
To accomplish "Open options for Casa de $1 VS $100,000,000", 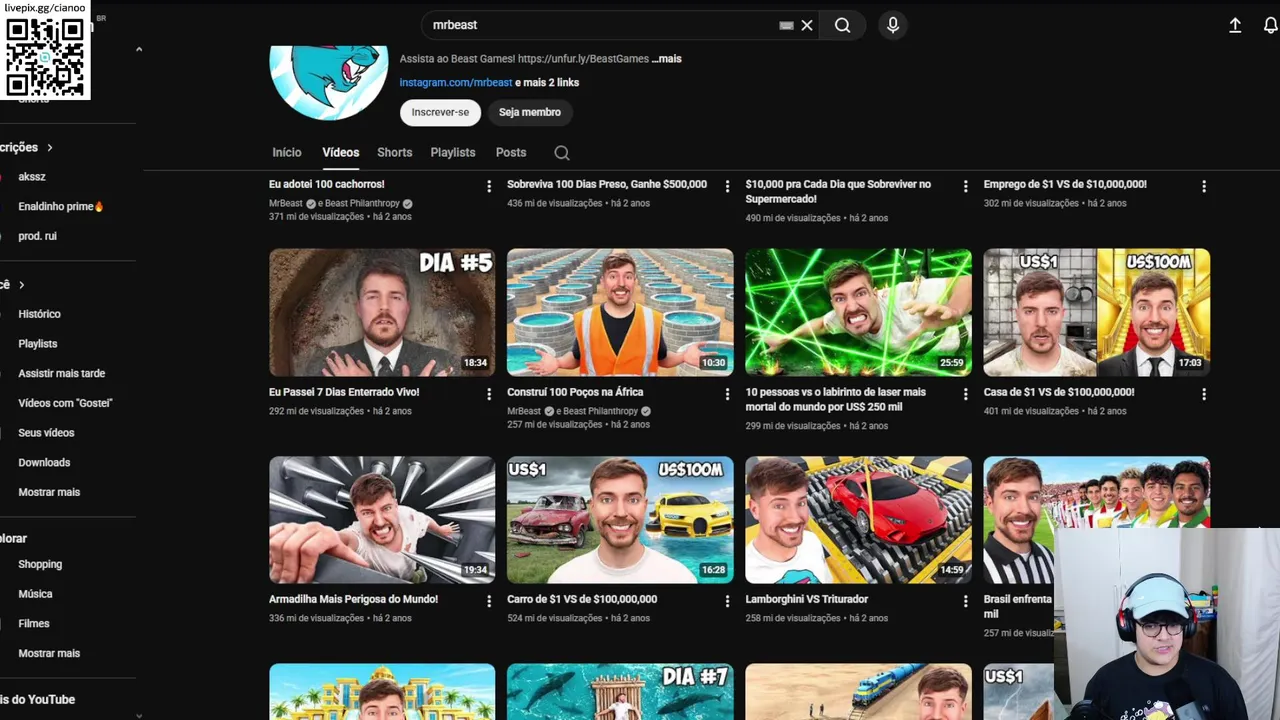I will pos(1204,394).
